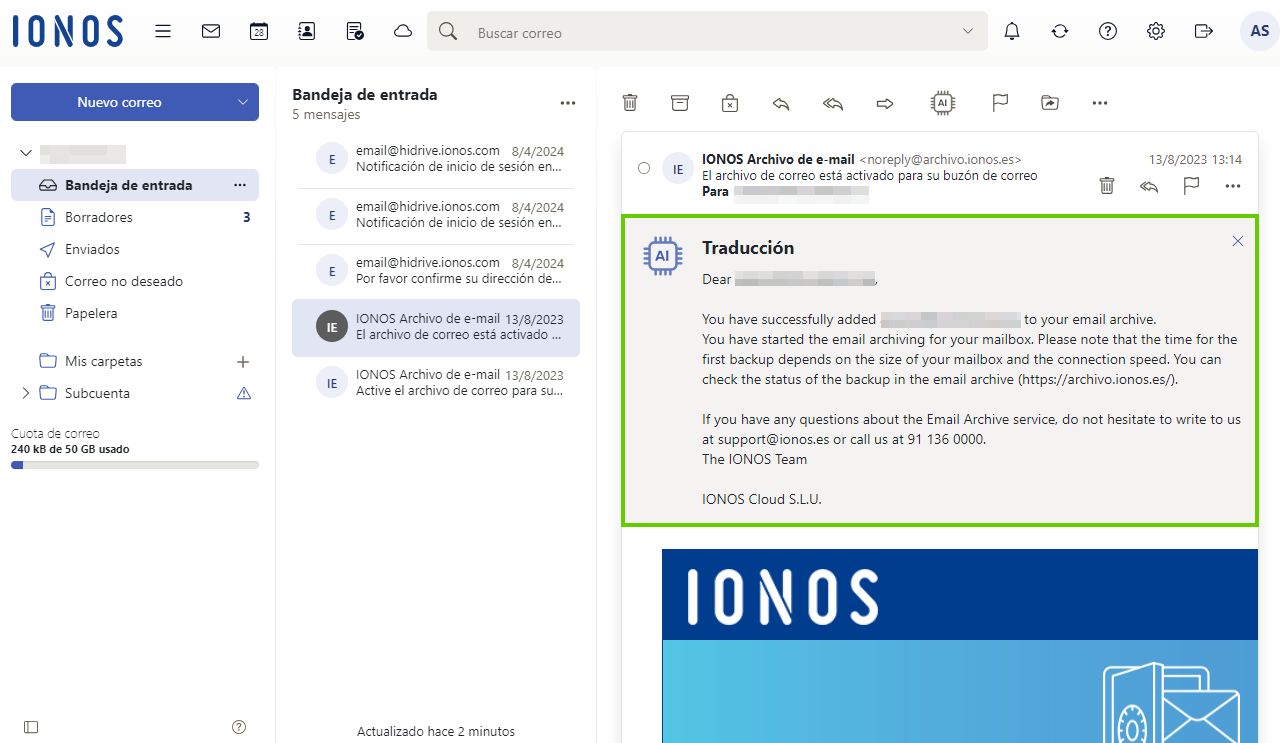
Task: Open Por favor confirme su dirección email
Action: coord(436,270)
